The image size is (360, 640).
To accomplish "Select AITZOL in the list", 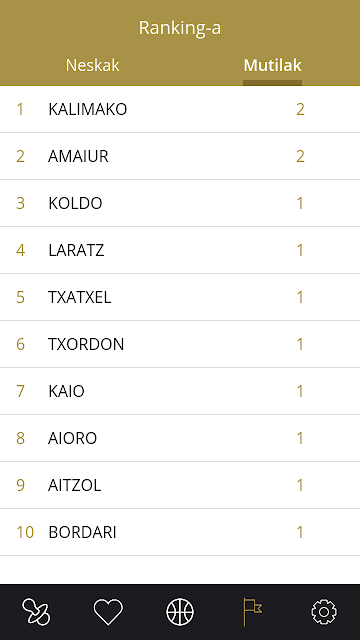I will pyautogui.click(x=180, y=485).
